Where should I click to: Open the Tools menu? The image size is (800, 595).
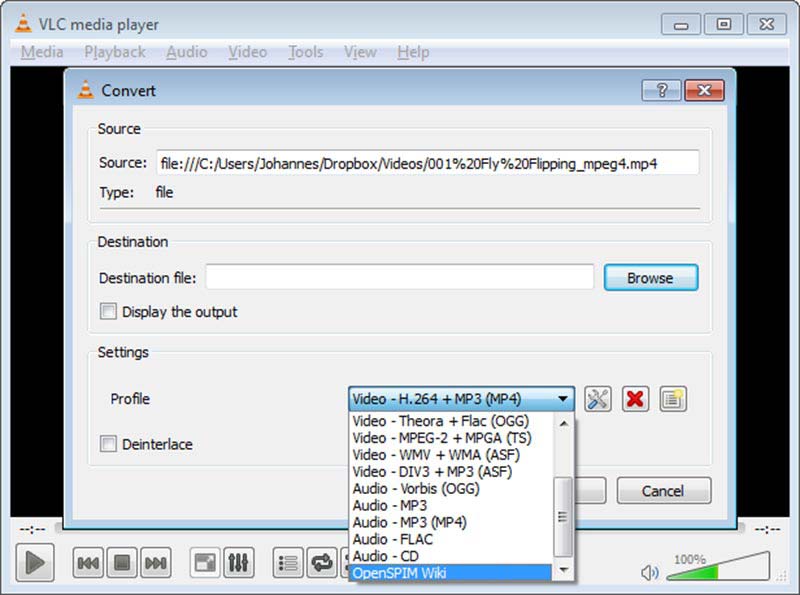[305, 52]
